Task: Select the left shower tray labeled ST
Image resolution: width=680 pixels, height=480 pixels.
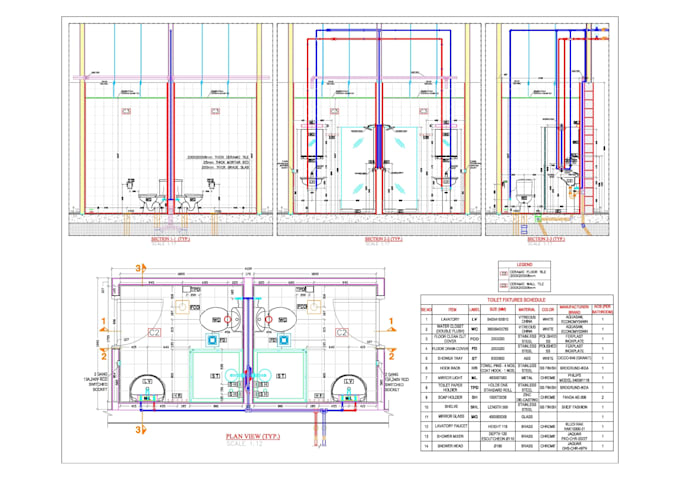Action: tap(216, 376)
